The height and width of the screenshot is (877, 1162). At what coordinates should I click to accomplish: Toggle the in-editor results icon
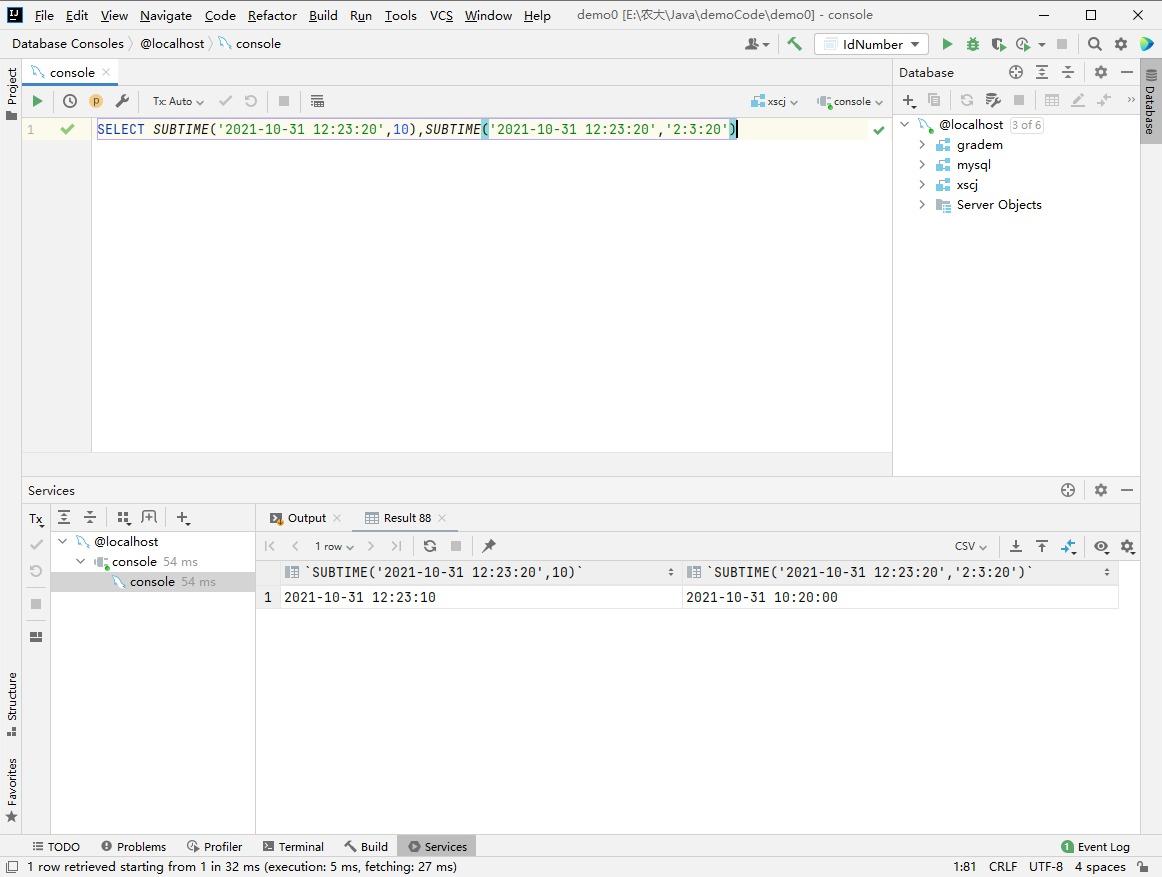click(317, 101)
